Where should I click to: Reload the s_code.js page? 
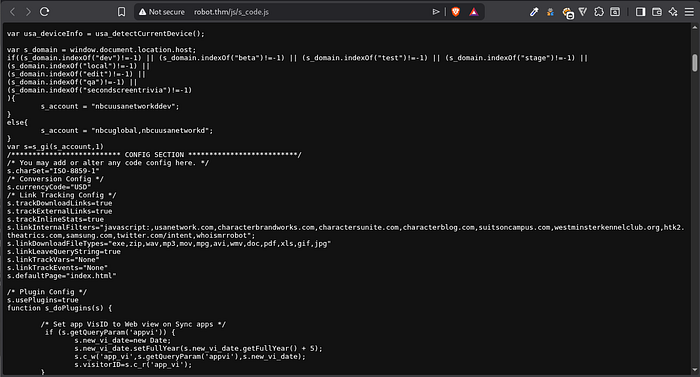[x=44, y=12]
